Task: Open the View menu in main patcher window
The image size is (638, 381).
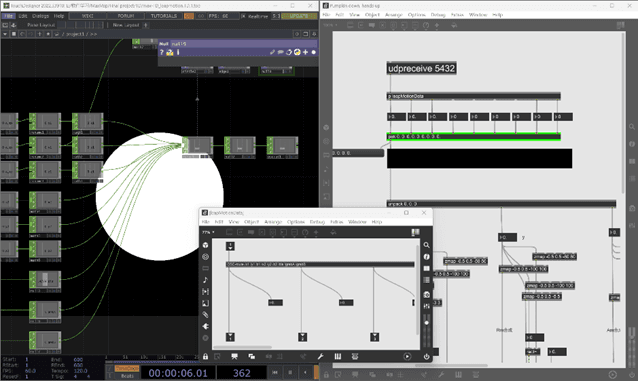Action: [354, 15]
